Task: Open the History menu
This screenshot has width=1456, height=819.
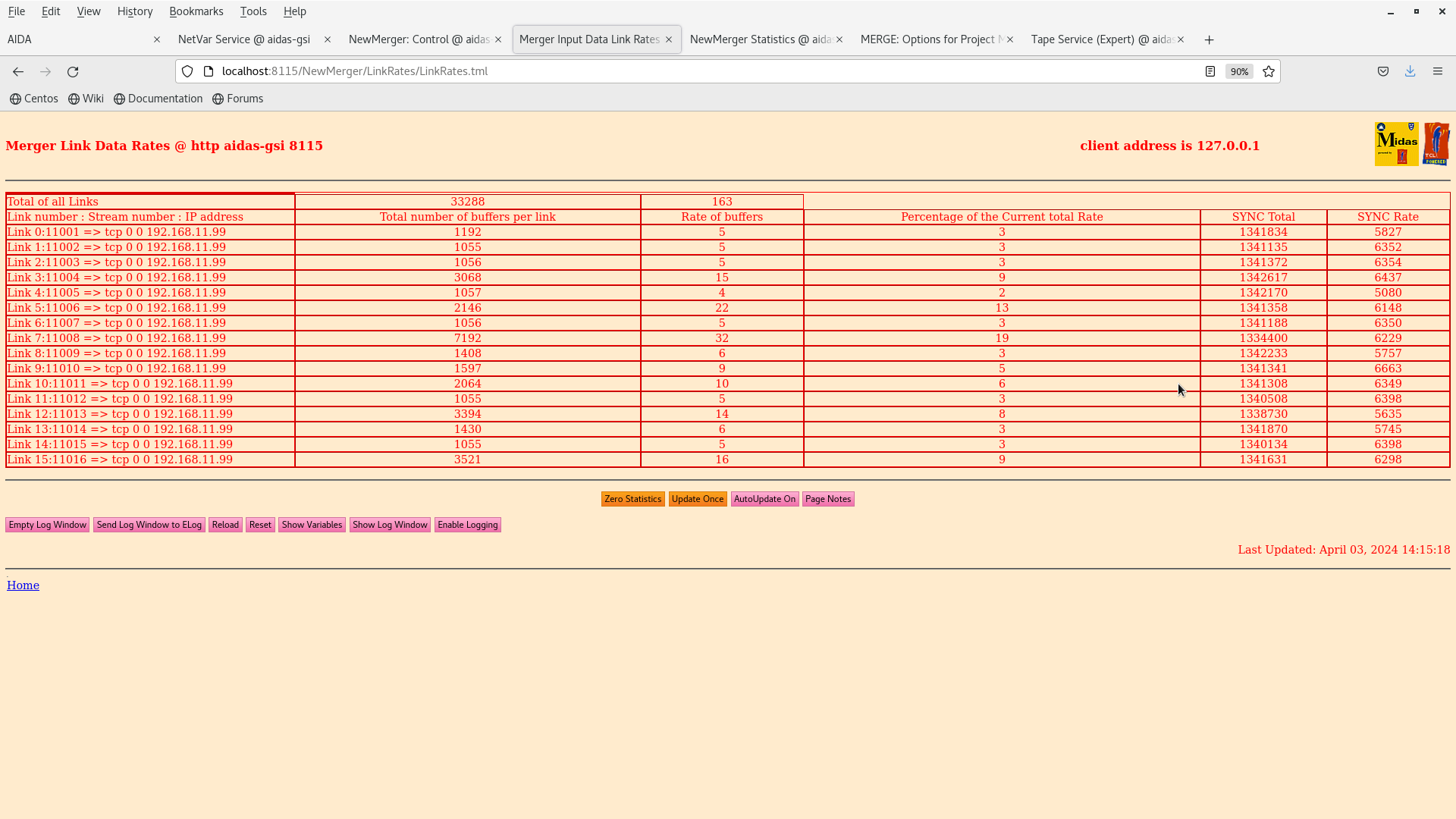Action: pos(135,11)
